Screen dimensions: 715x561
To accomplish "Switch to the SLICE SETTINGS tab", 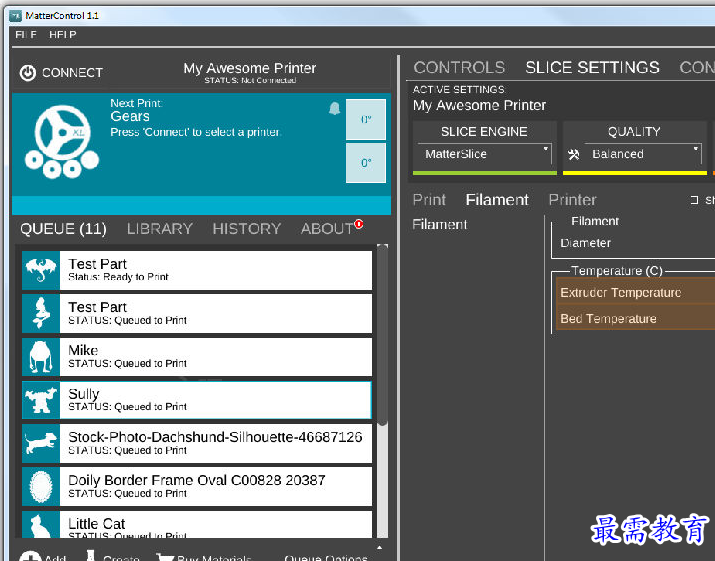I will pyautogui.click(x=592, y=68).
